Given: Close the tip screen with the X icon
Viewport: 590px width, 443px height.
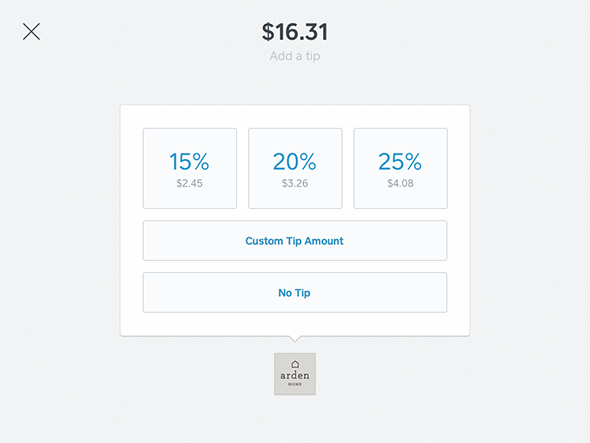Looking at the screenshot, I should pos(31,32).
